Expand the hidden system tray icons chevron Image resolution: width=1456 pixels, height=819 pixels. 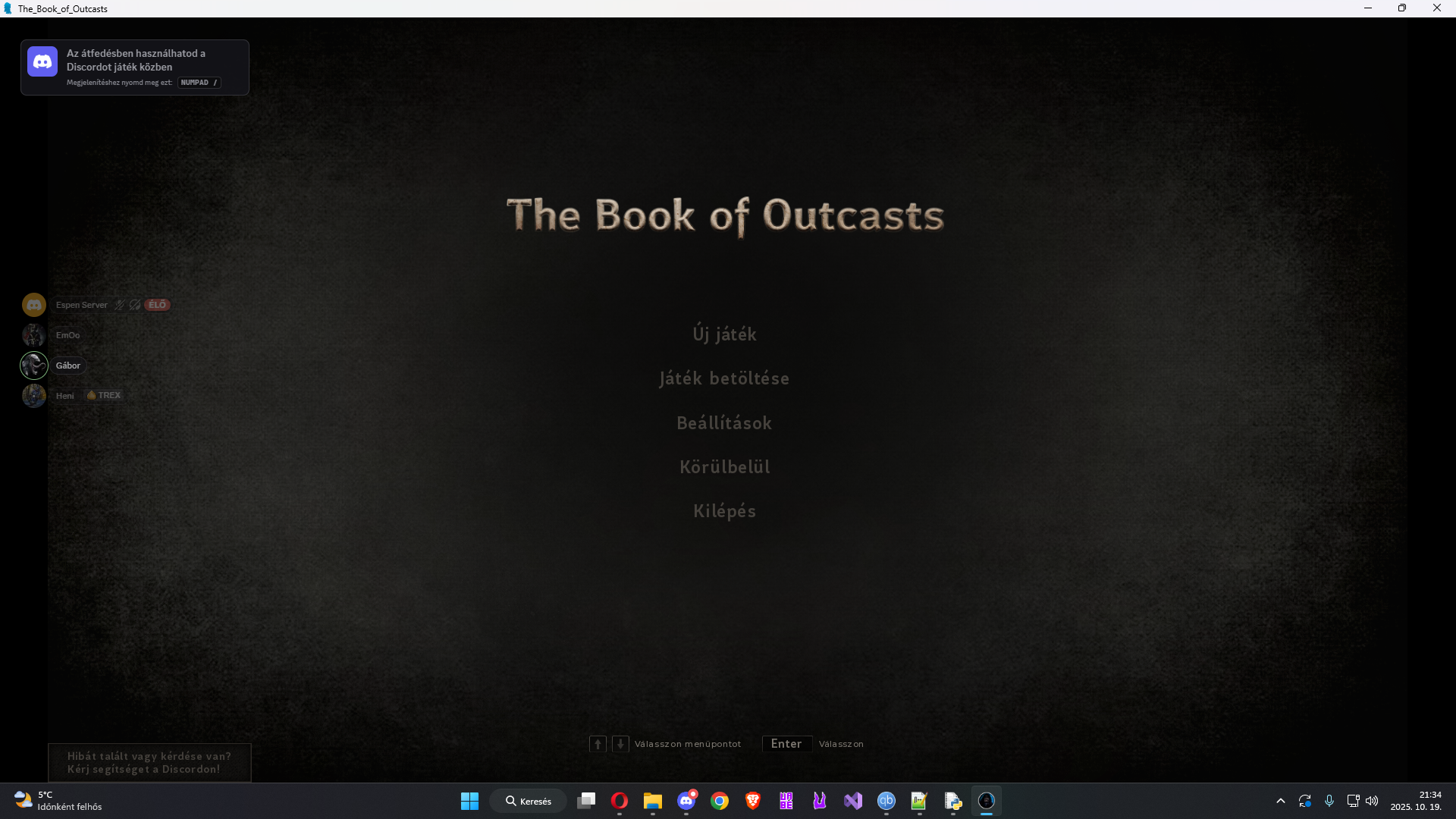pyautogui.click(x=1281, y=801)
